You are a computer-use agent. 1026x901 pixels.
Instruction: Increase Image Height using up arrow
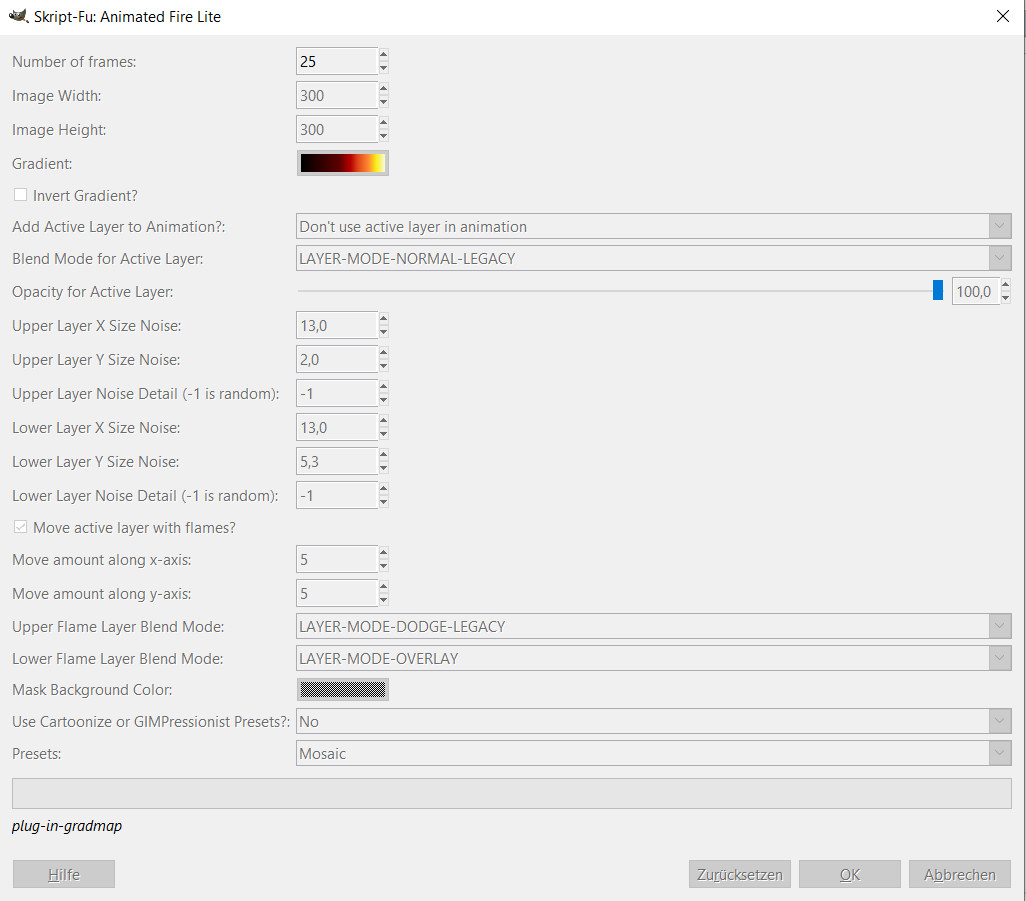coord(383,123)
